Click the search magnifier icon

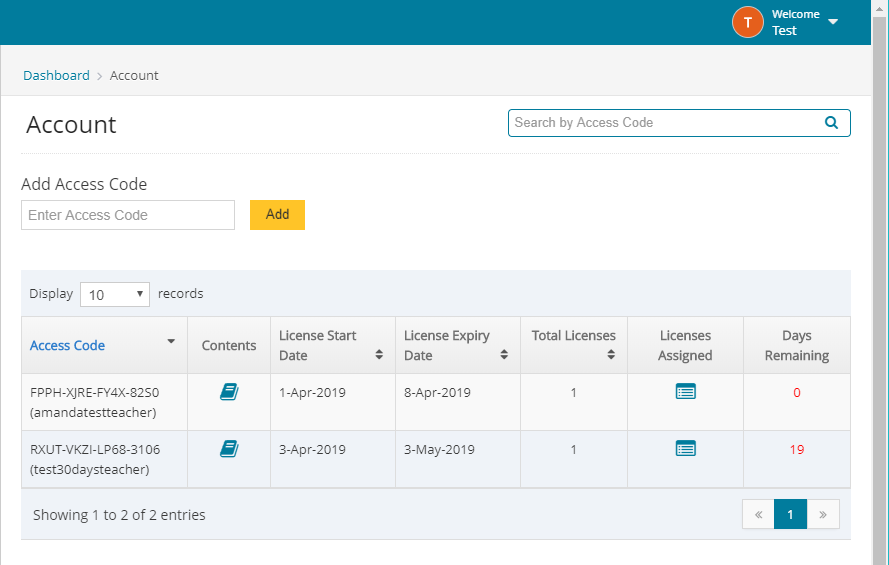831,123
